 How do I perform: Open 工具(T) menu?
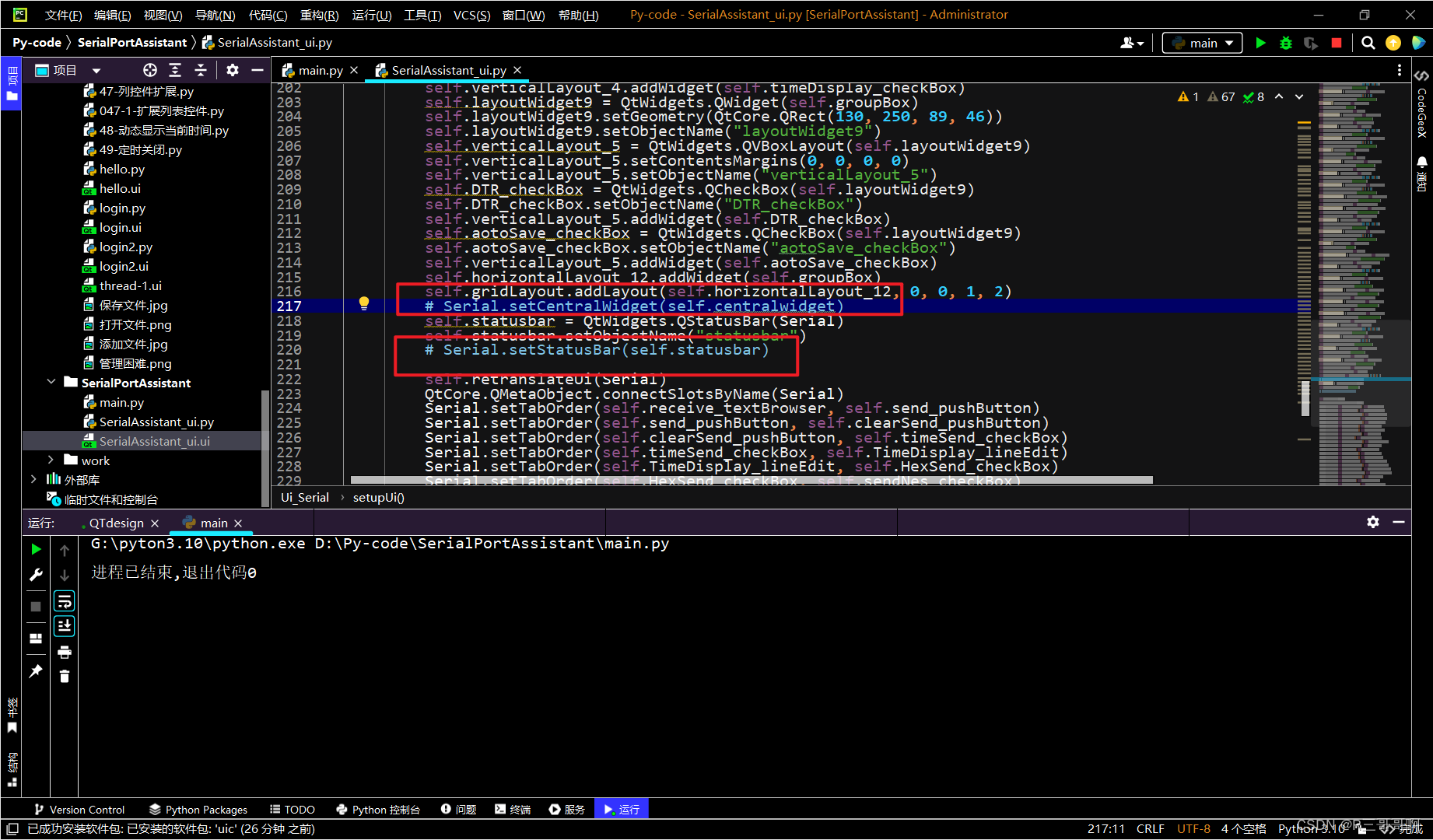pos(422,15)
